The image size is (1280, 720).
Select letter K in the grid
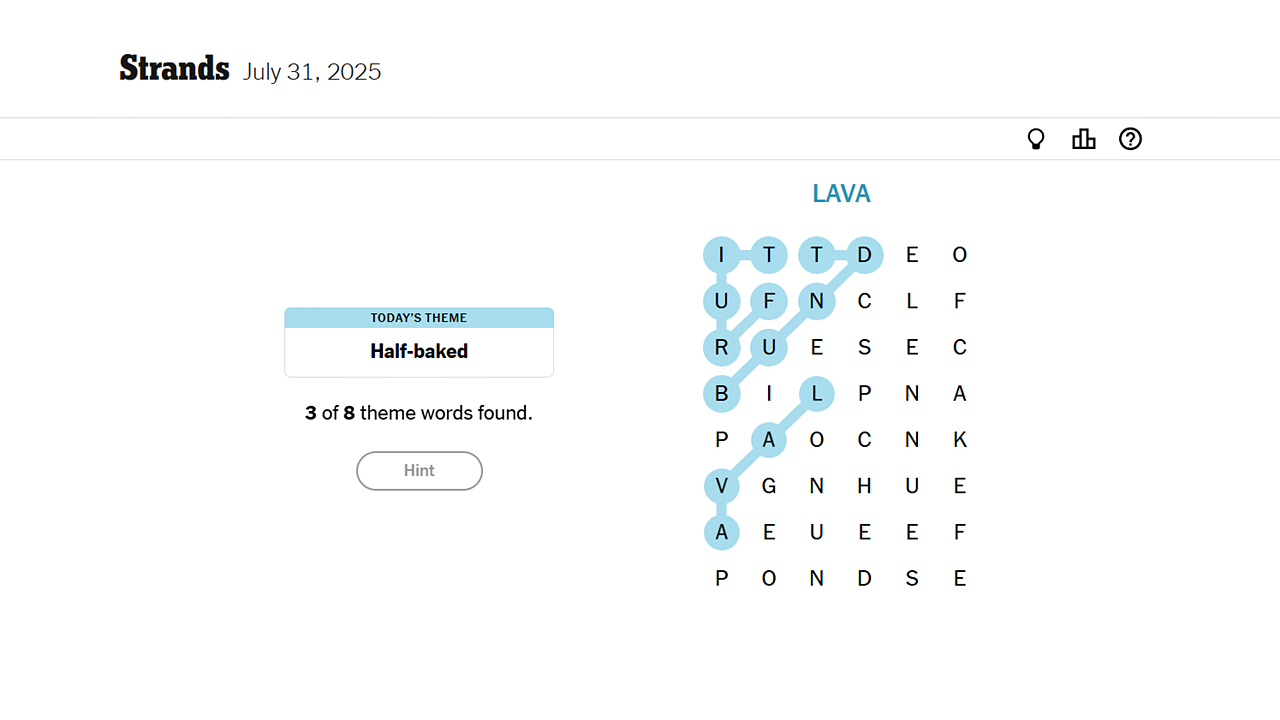(959, 440)
